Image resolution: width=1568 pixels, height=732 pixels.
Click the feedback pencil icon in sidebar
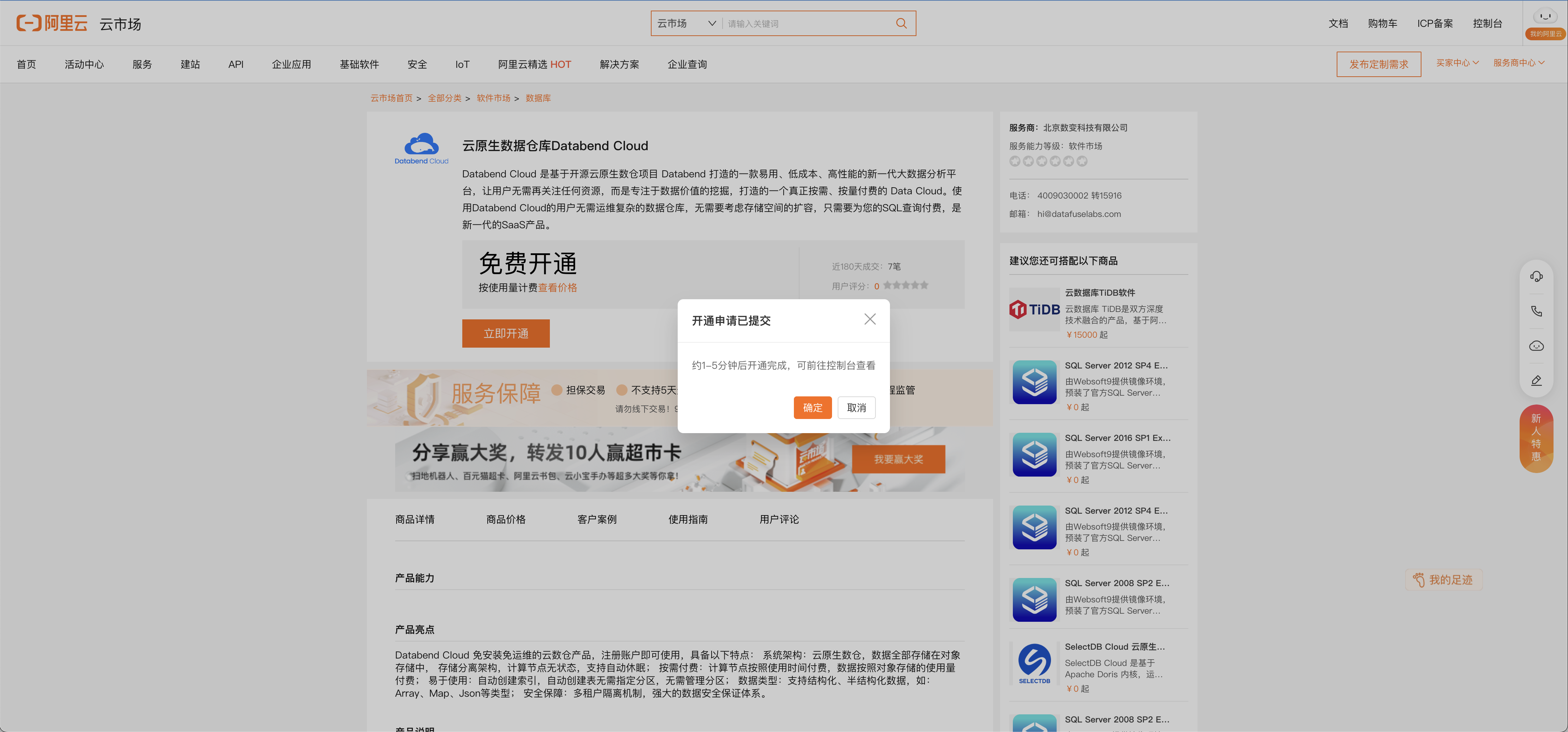point(1536,380)
